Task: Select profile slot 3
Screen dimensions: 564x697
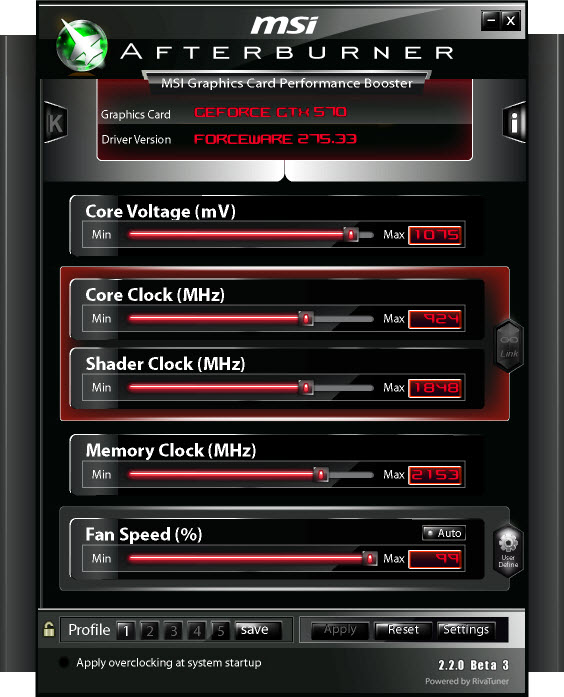Action: click(x=173, y=630)
